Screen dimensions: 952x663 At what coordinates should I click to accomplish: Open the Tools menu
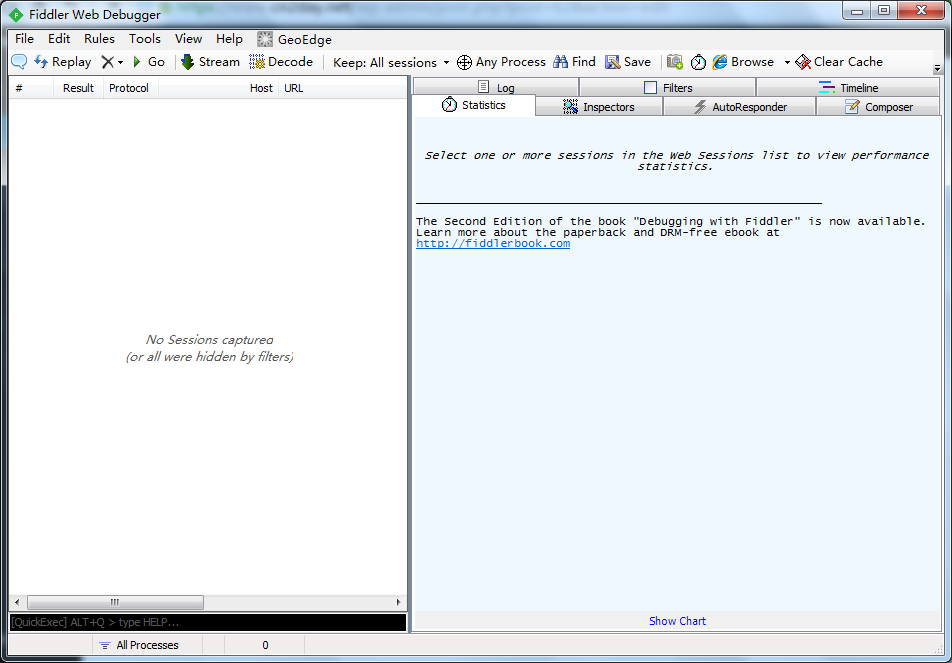[144, 39]
